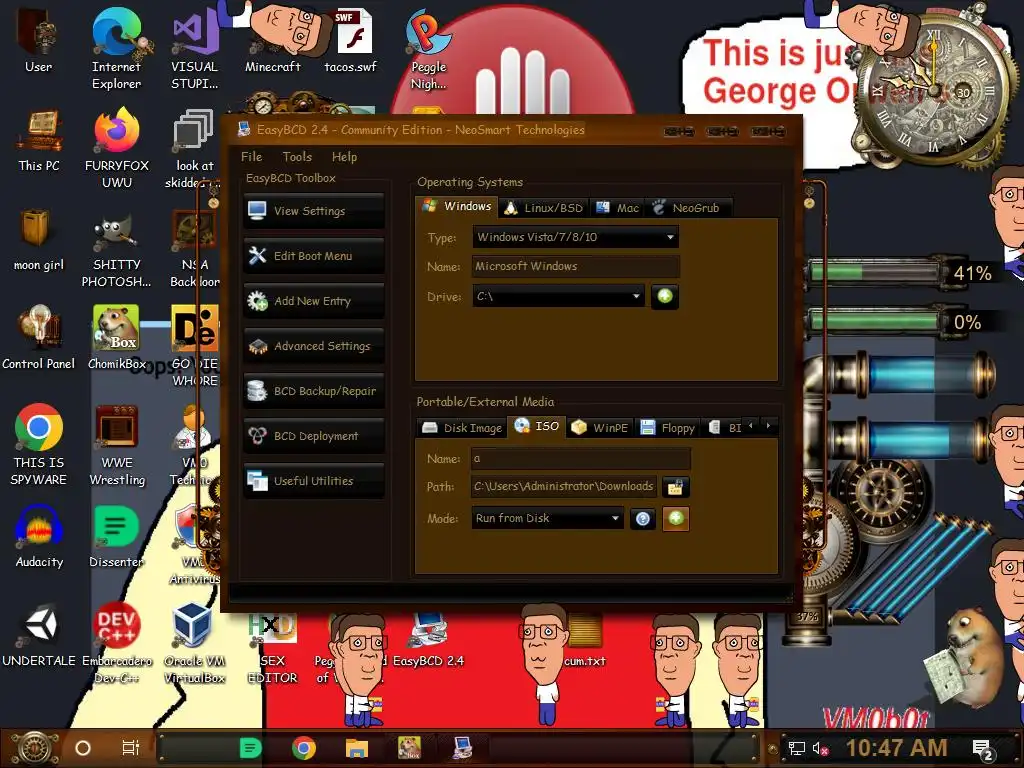Open ISO mode help icon

(643, 519)
